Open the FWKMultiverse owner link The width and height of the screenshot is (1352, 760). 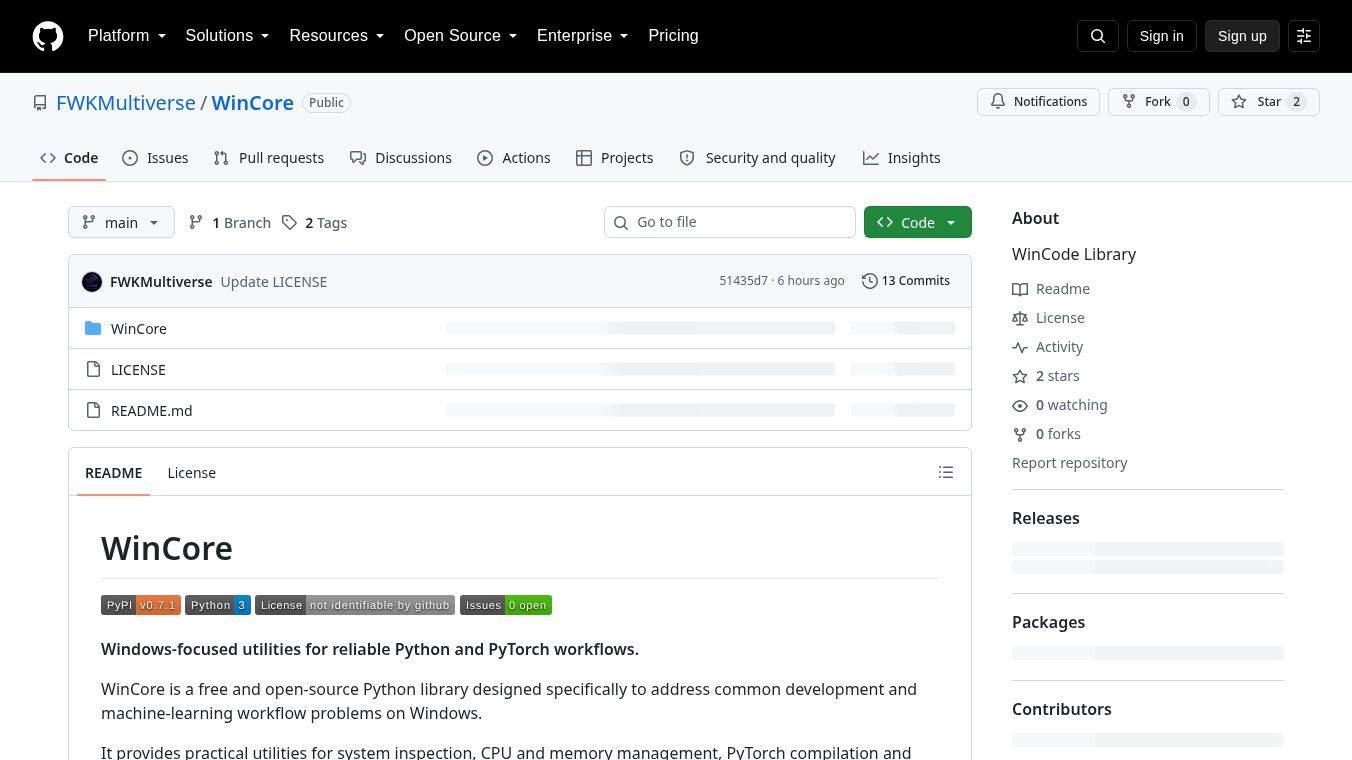coord(126,103)
